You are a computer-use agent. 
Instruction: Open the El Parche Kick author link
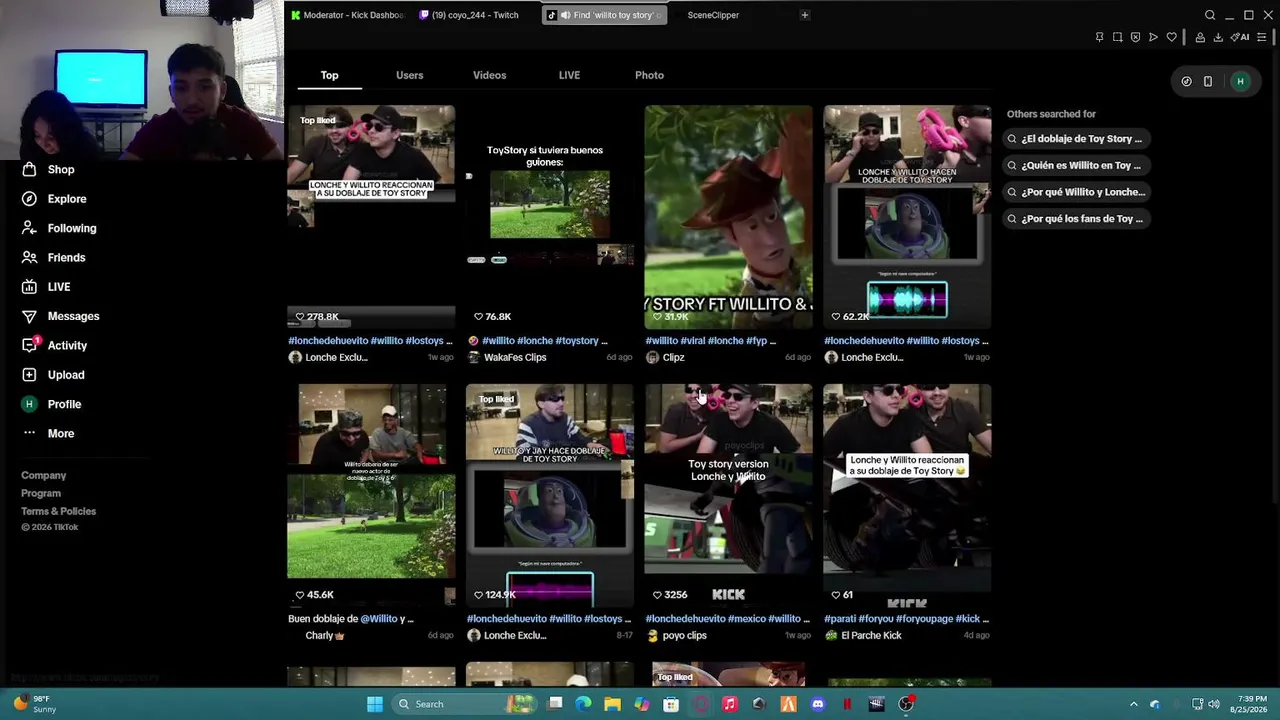pos(871,635)
